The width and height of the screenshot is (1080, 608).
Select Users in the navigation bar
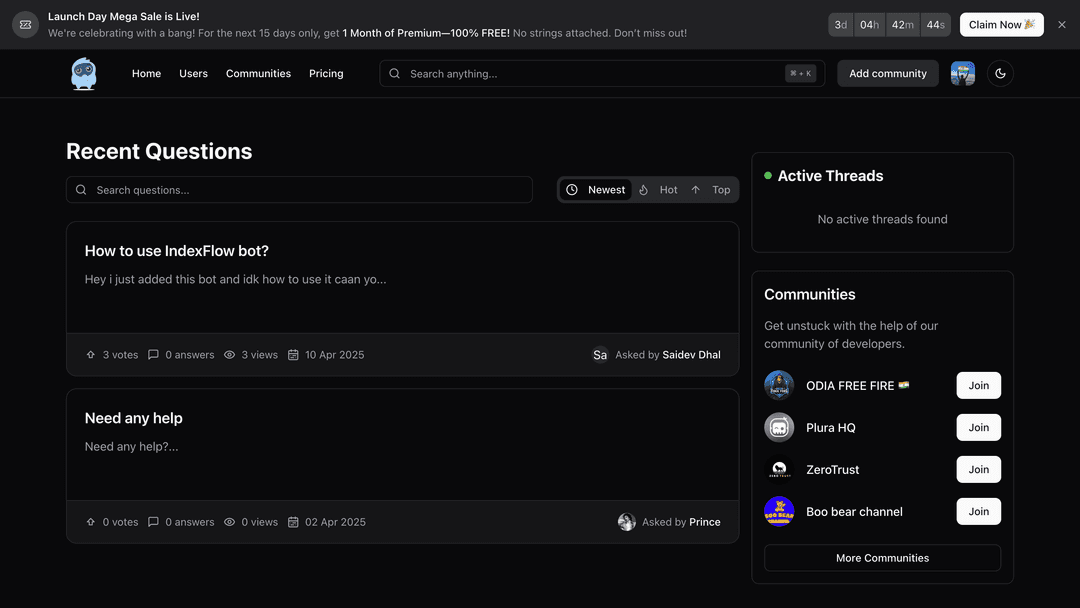[x=193, y=73]
